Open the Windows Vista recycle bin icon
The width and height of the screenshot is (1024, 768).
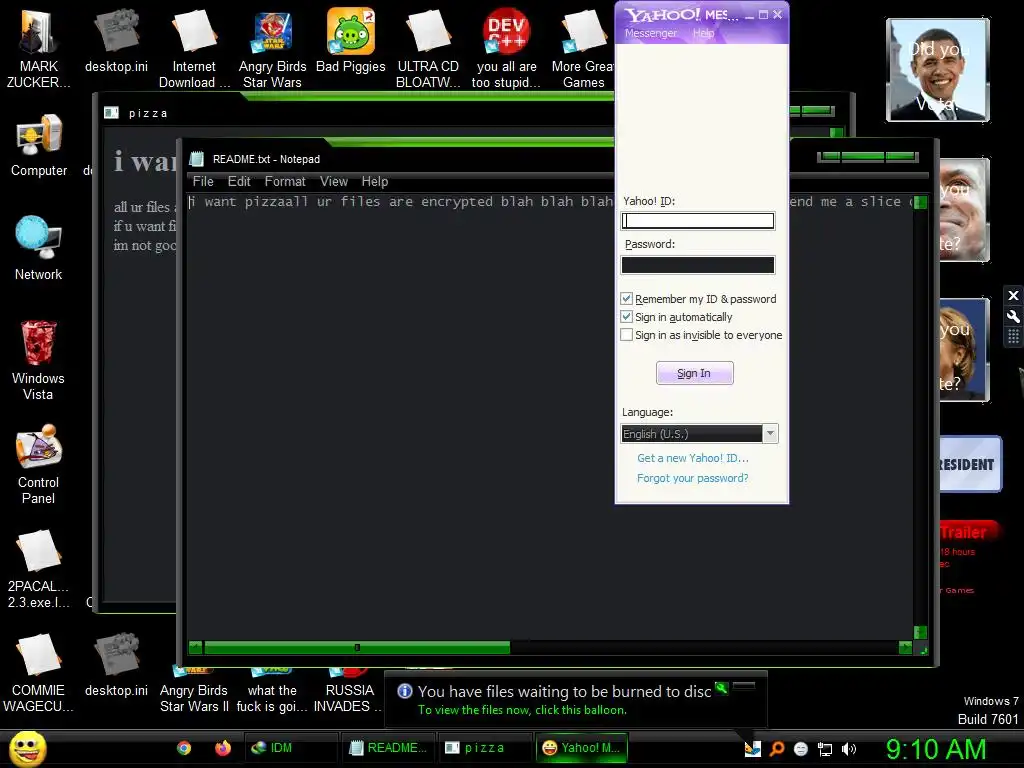[38, 360]
